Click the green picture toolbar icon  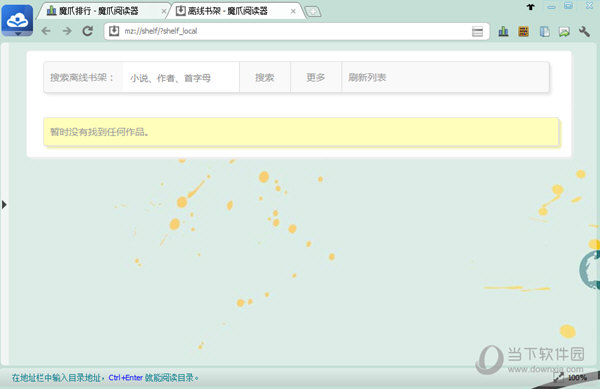564,31
